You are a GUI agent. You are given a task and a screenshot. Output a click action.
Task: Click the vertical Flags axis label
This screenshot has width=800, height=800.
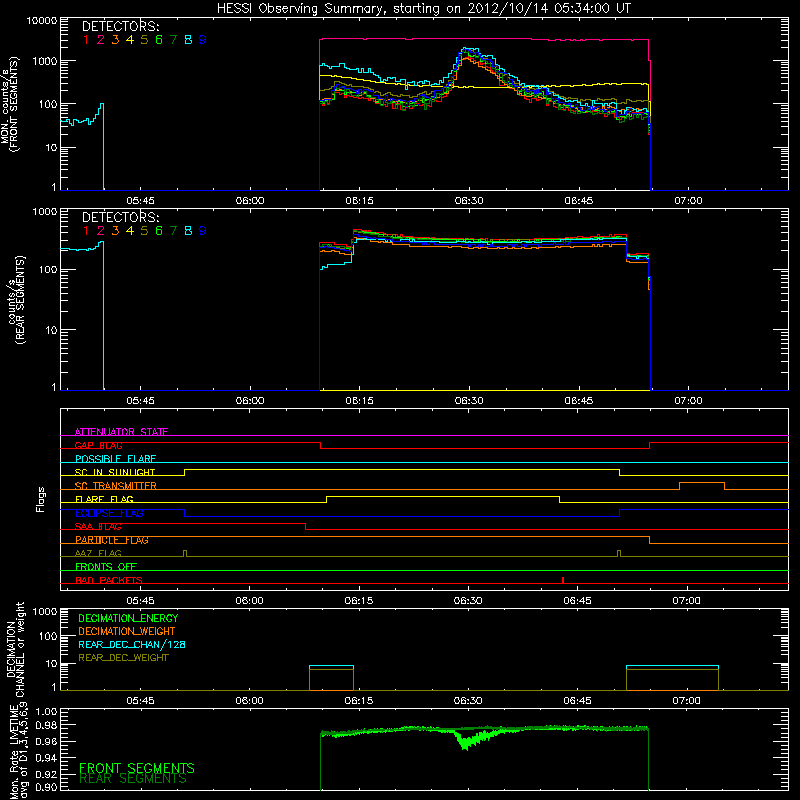(x=41, y=499)
